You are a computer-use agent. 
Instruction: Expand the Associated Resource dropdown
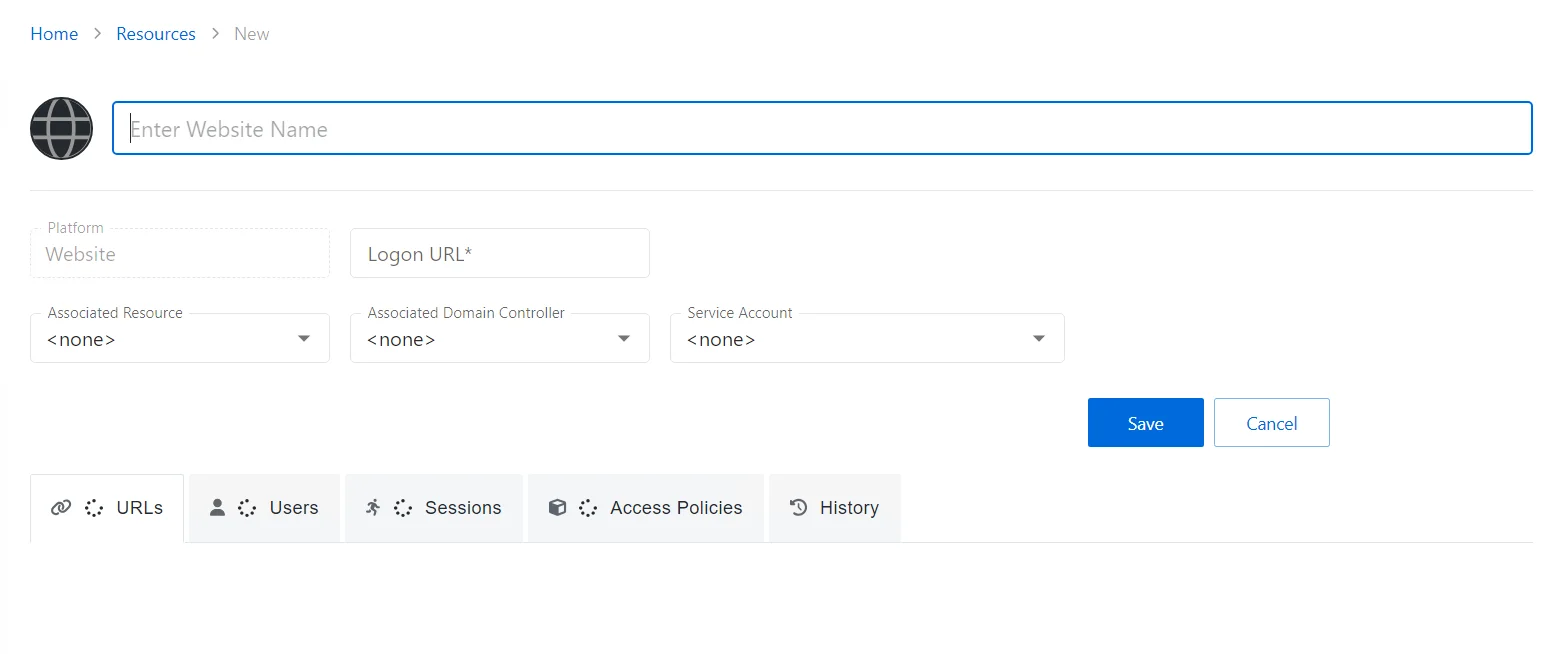(x=180, y=338)
